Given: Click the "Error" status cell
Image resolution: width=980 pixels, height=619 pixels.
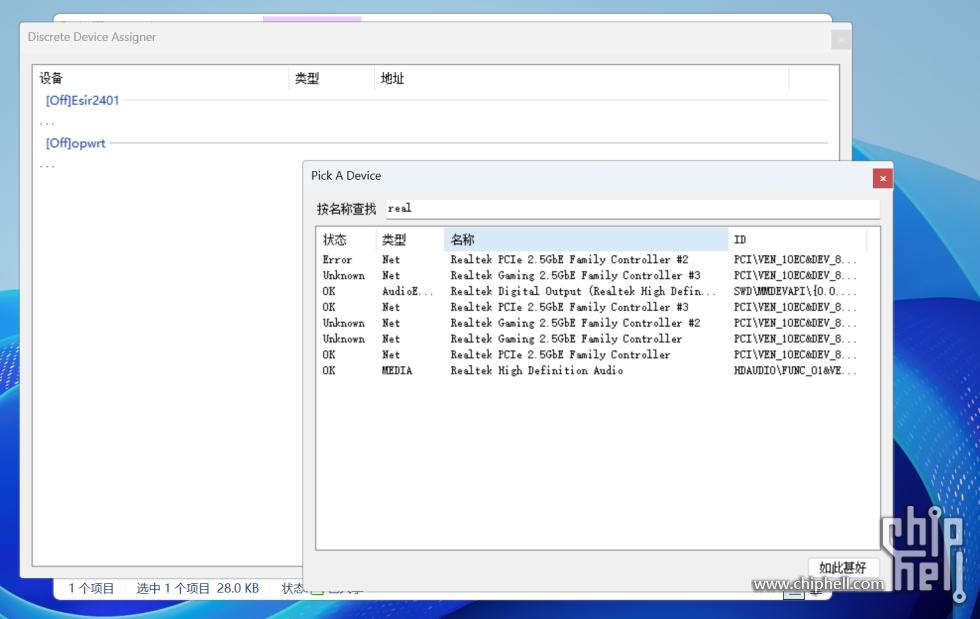Looking at the screenshot, I should (338, 259).
